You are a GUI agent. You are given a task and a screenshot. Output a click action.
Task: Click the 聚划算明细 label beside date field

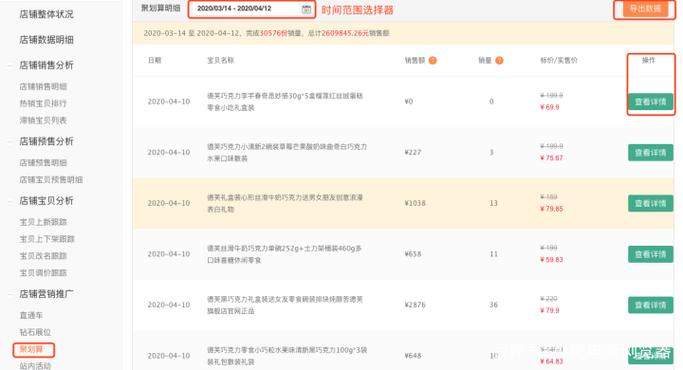(161, 8)
